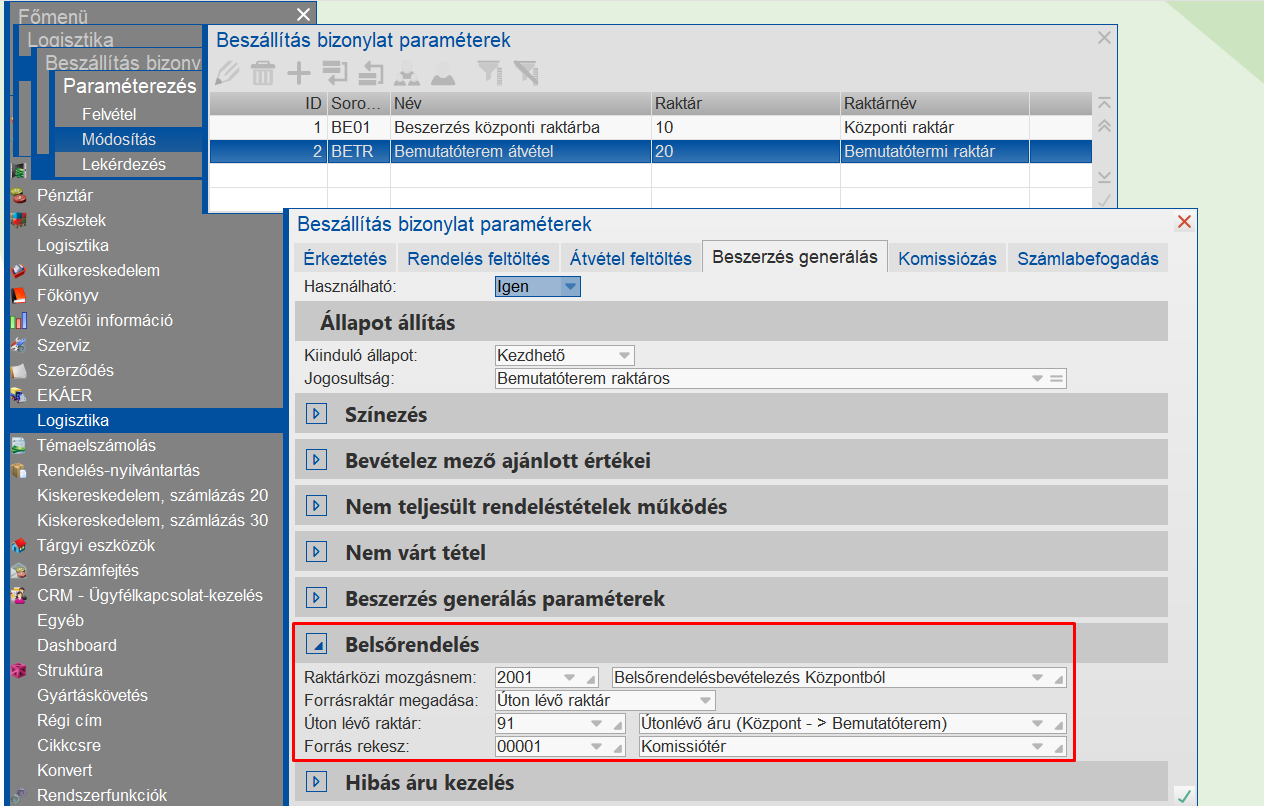The height and width of the screenshot is (806, 1264).
Task: Switch to the Komissiózás tab
Action: (x=946, y=257)
